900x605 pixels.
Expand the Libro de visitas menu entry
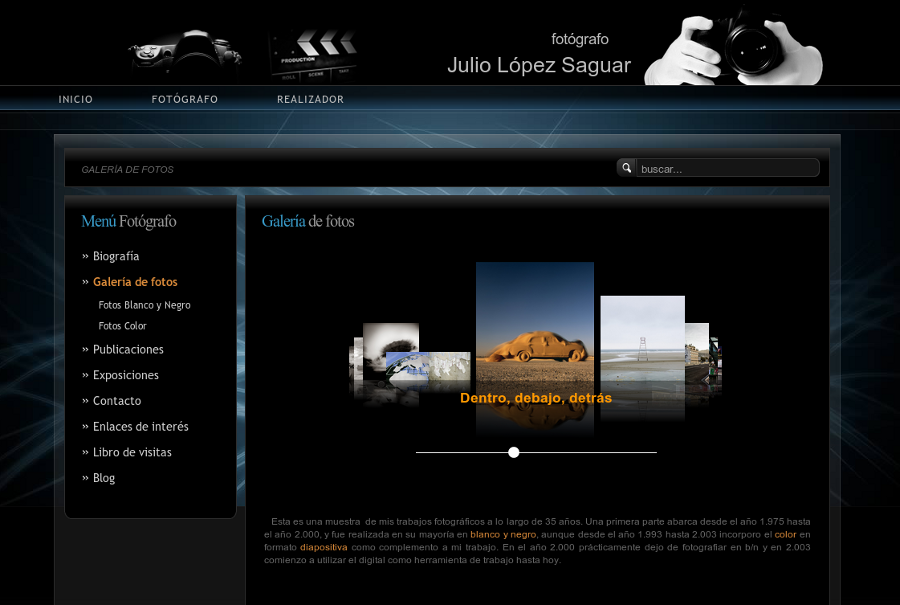132,451
